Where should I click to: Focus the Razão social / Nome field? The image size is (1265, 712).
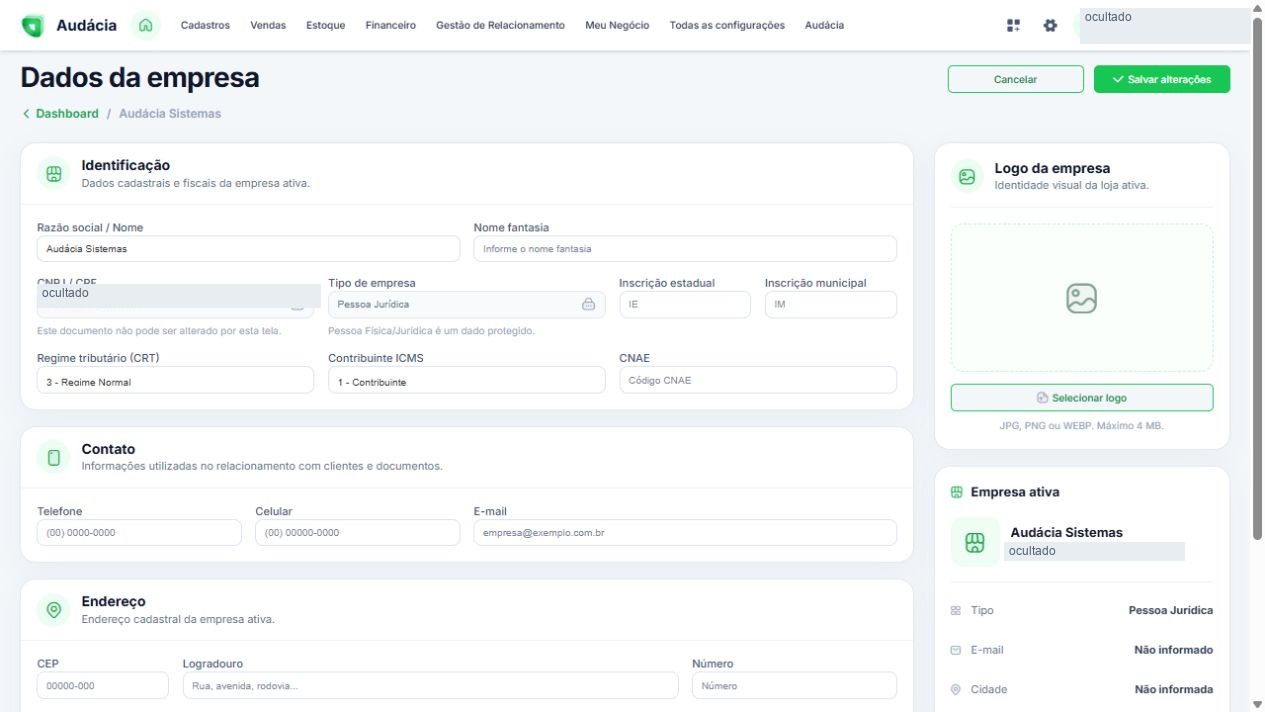pos(248,249)
